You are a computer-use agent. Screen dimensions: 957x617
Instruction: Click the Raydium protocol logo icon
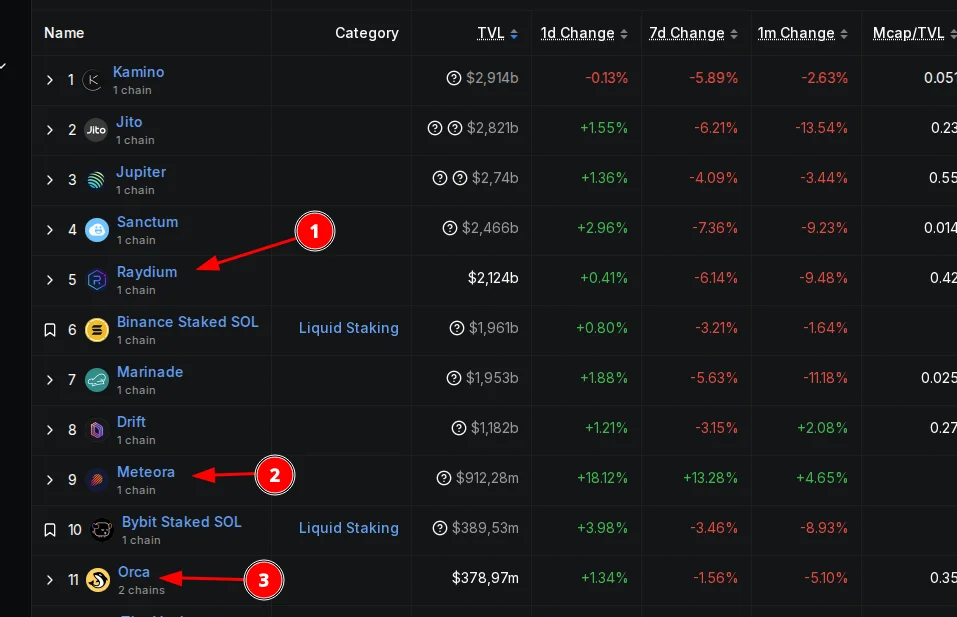97,280
